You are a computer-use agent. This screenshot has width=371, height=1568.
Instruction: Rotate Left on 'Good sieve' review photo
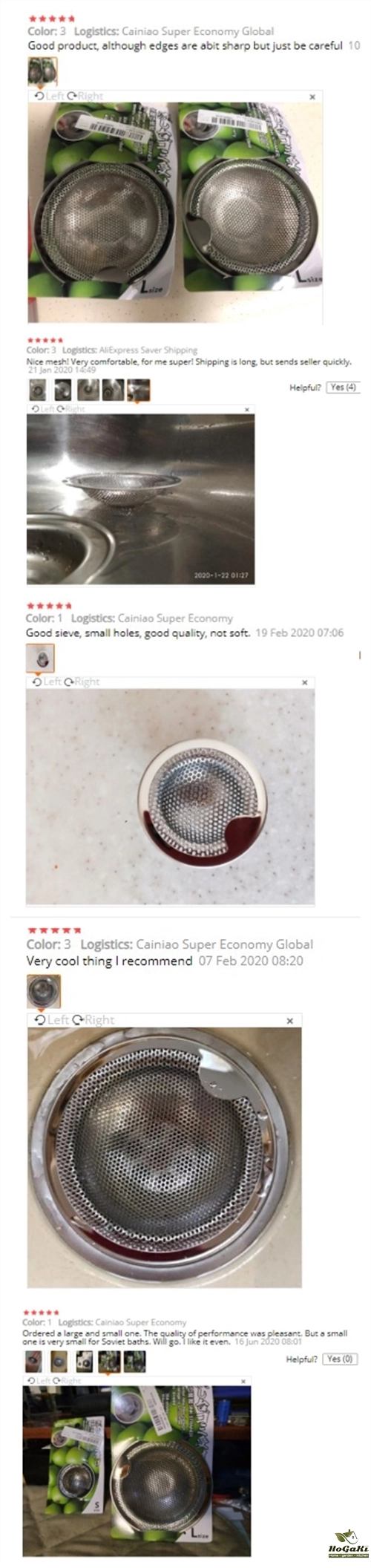pyautogui.click(x=47, y=681)
